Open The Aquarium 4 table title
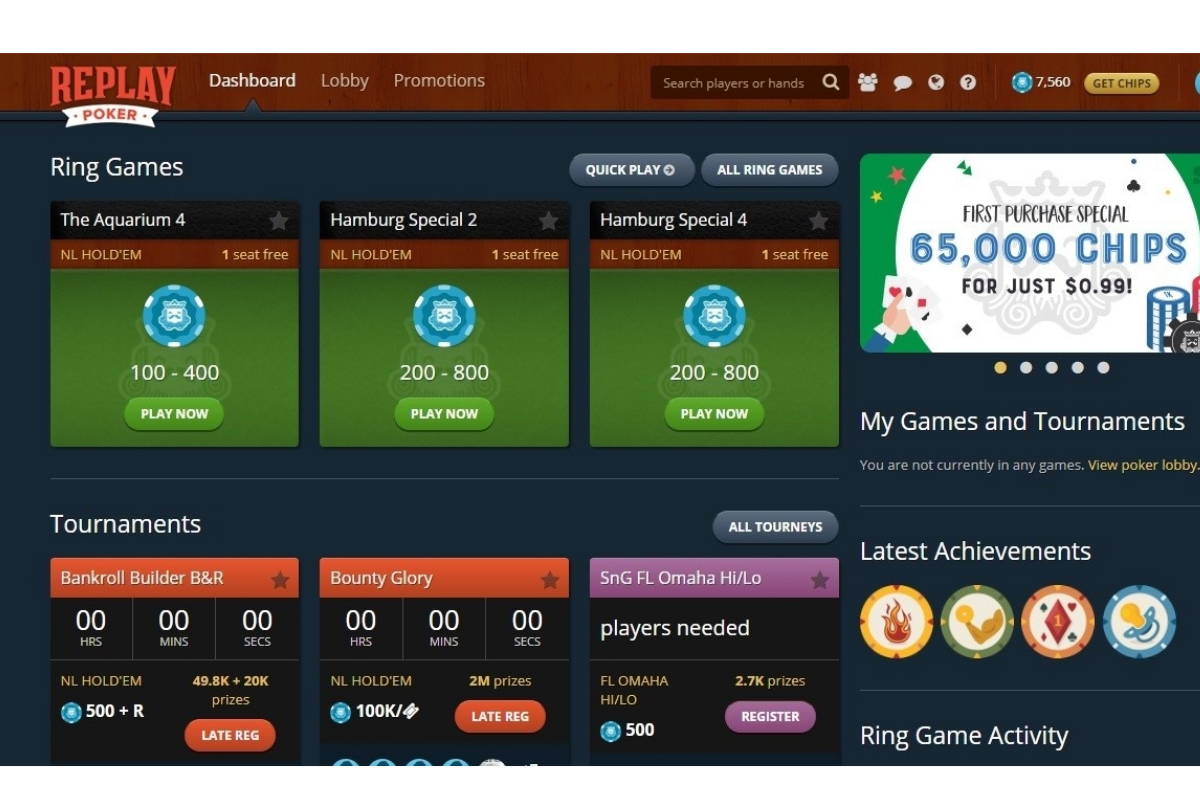The height and width of the screenshot is (800, 1200). tap(123, 220)
